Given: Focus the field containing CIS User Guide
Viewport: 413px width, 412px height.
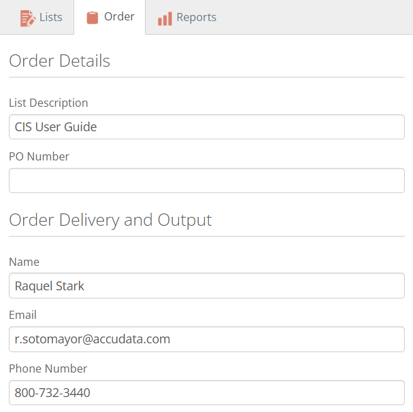Looking at the screenshot, I should point(207,127).
